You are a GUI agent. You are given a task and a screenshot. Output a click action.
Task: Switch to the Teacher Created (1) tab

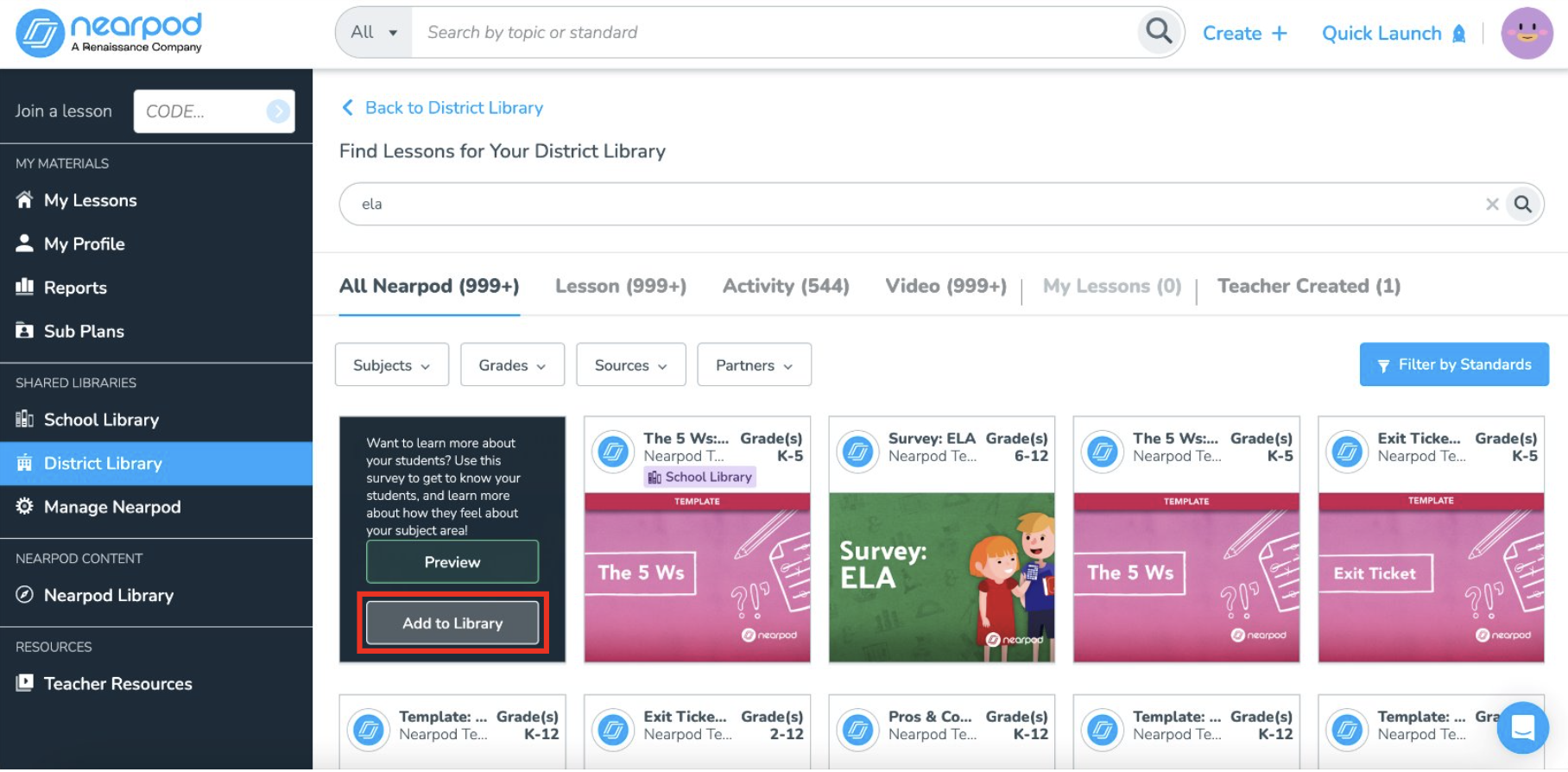(1309, 286)
